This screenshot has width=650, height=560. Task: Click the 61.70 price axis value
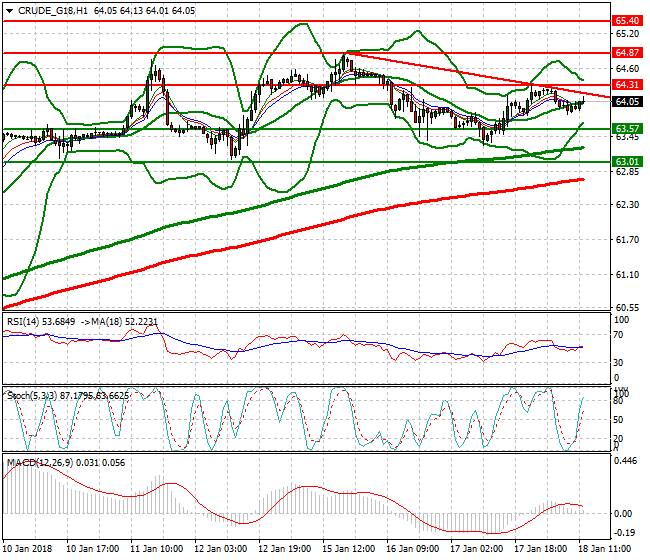[x=627, y=240]
